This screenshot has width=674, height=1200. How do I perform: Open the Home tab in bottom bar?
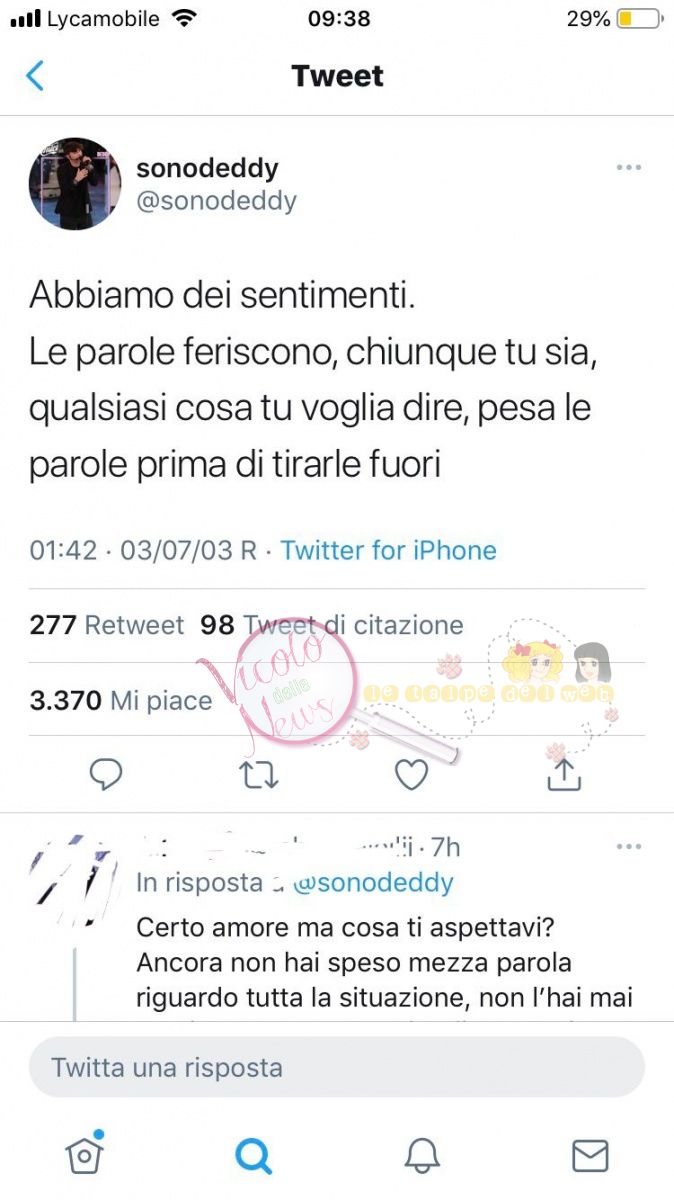tap(84, 1153)
